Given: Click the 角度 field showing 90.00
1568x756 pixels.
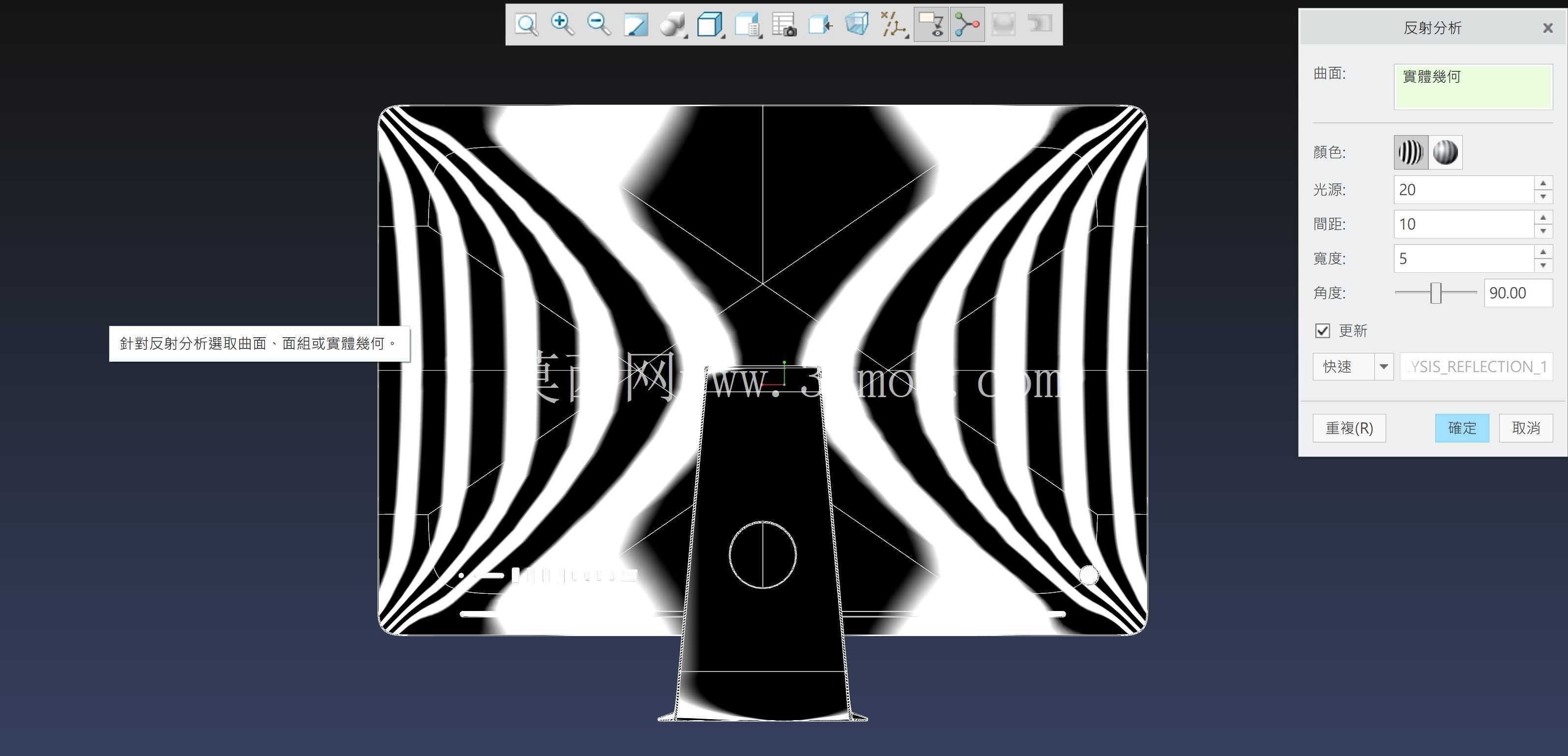Looking at the screenshot, I should point(1518,293).
